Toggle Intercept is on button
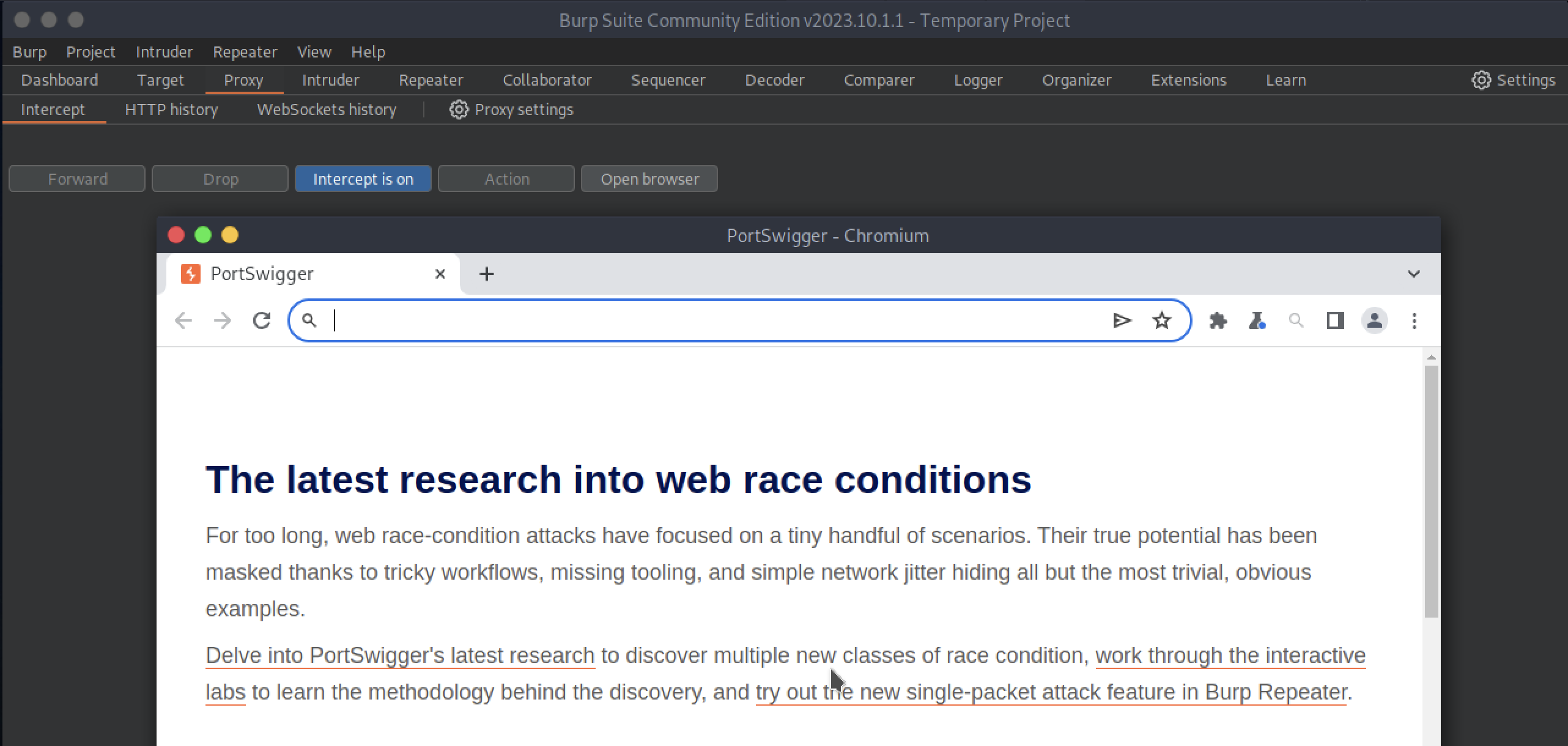The width and height of the screenshot is (1568, 746). tap(363, 179)
